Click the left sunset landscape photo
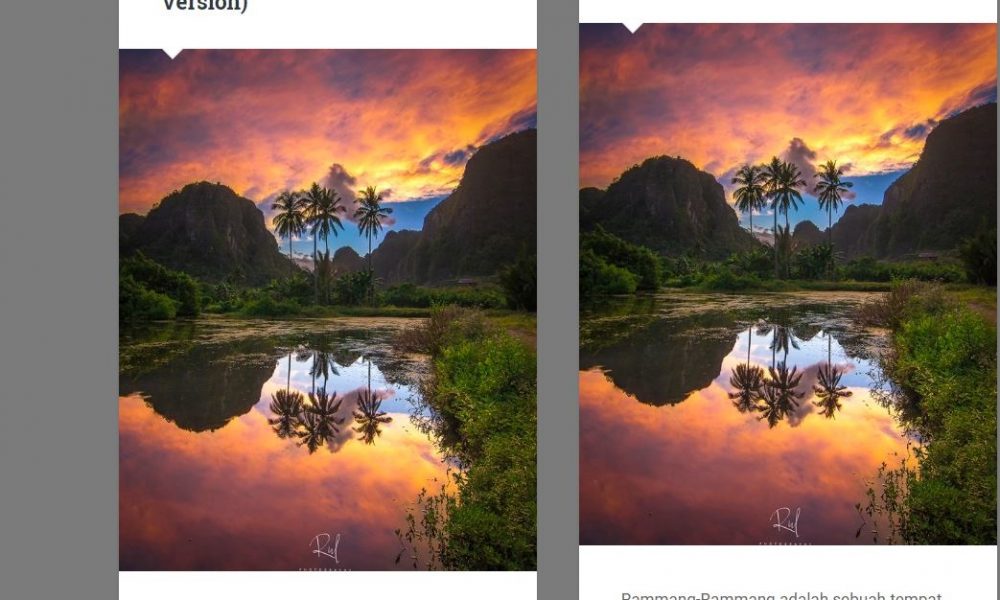The width and height of the screenshot is (1000, 600). click(x=327, y=310)
